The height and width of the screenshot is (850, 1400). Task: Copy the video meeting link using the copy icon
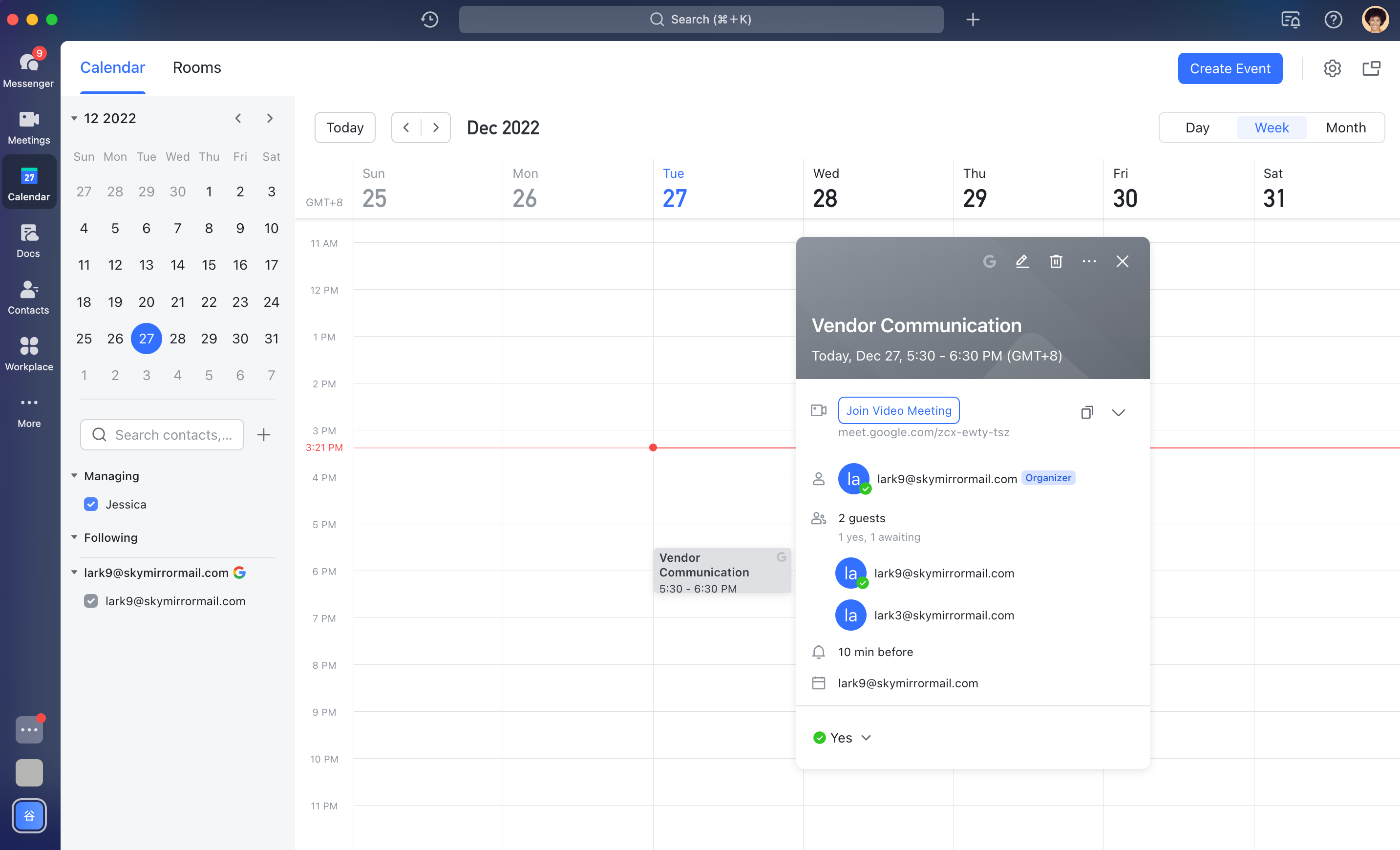[x=1087, y=412]
